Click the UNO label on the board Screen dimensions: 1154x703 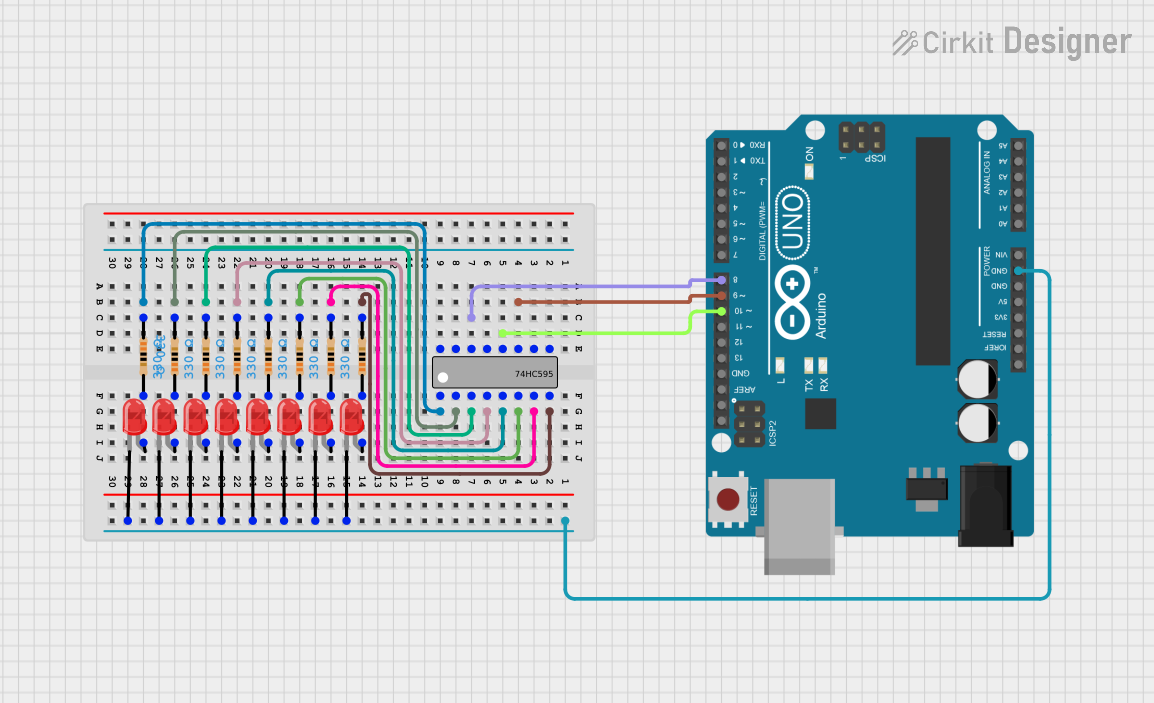(793, 223)
